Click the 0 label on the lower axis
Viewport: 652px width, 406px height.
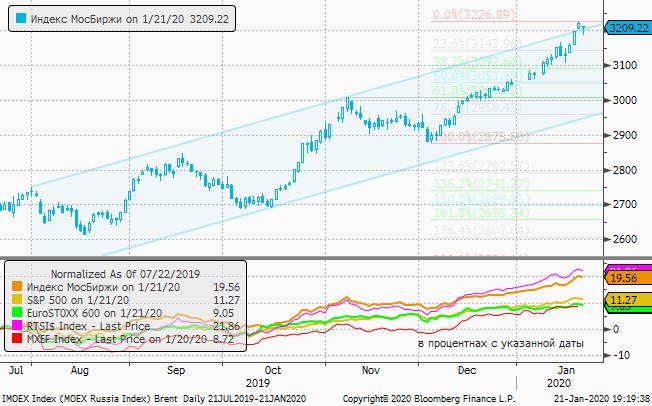616,329
